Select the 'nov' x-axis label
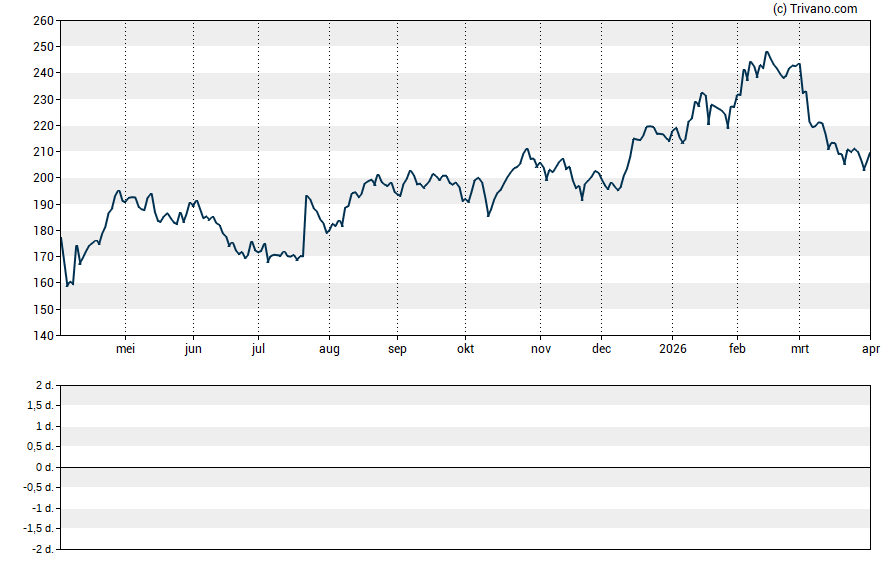 541,349
